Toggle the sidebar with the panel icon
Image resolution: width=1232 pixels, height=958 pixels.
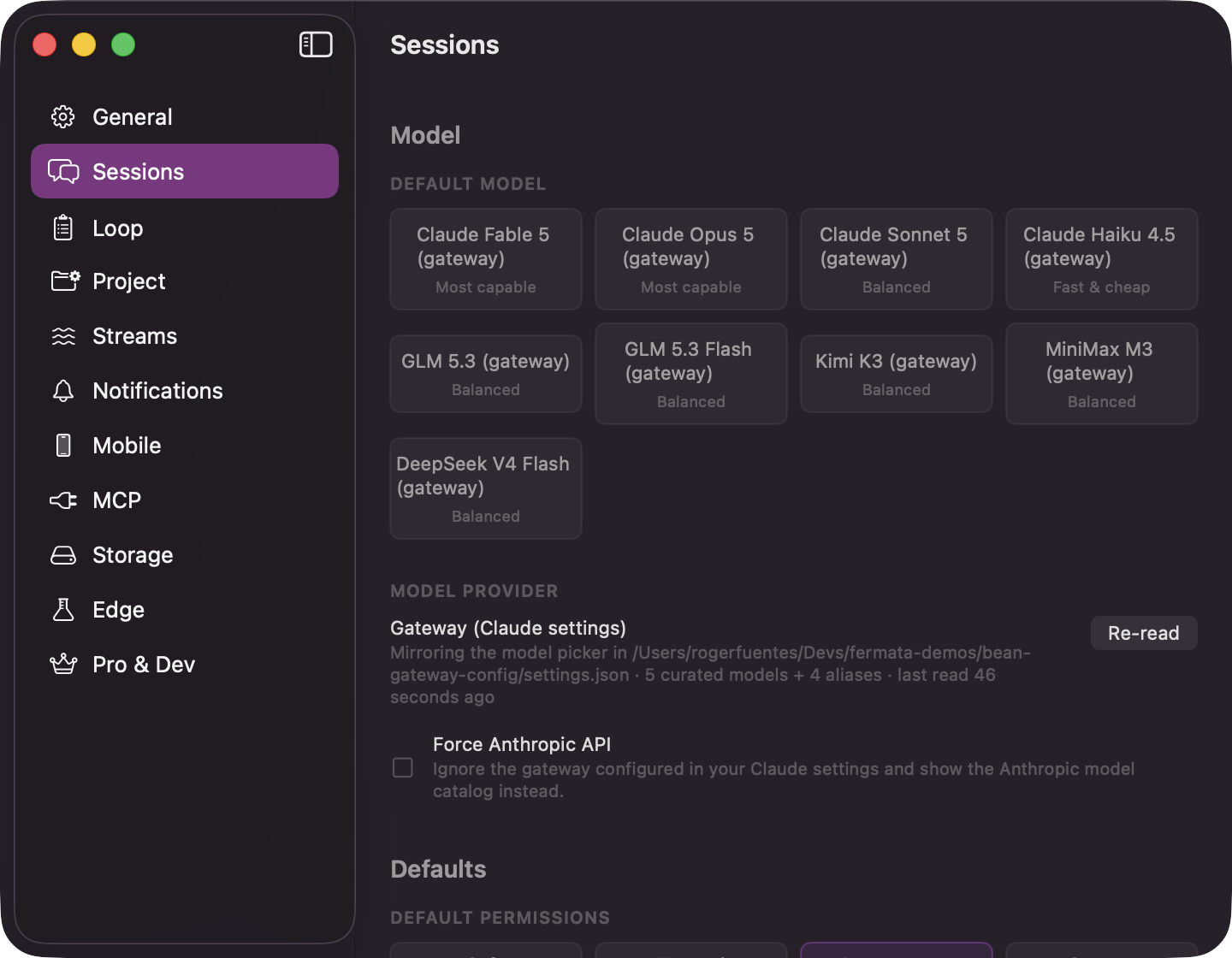point(316,44)
